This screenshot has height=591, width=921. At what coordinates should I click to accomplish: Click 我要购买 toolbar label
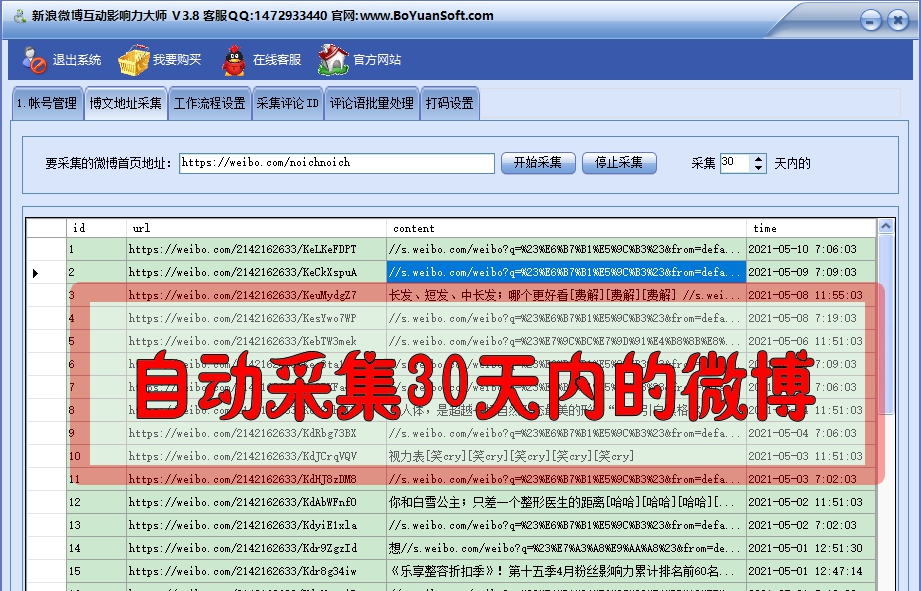tap(177, 60)
